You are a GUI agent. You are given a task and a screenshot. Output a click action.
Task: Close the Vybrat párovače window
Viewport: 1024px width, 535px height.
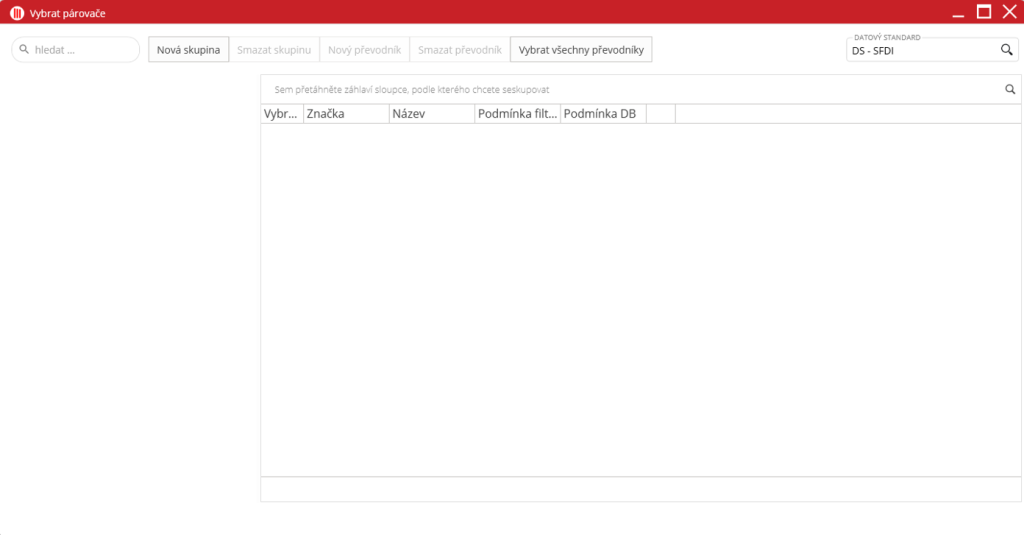click(x=1009, y=12)
